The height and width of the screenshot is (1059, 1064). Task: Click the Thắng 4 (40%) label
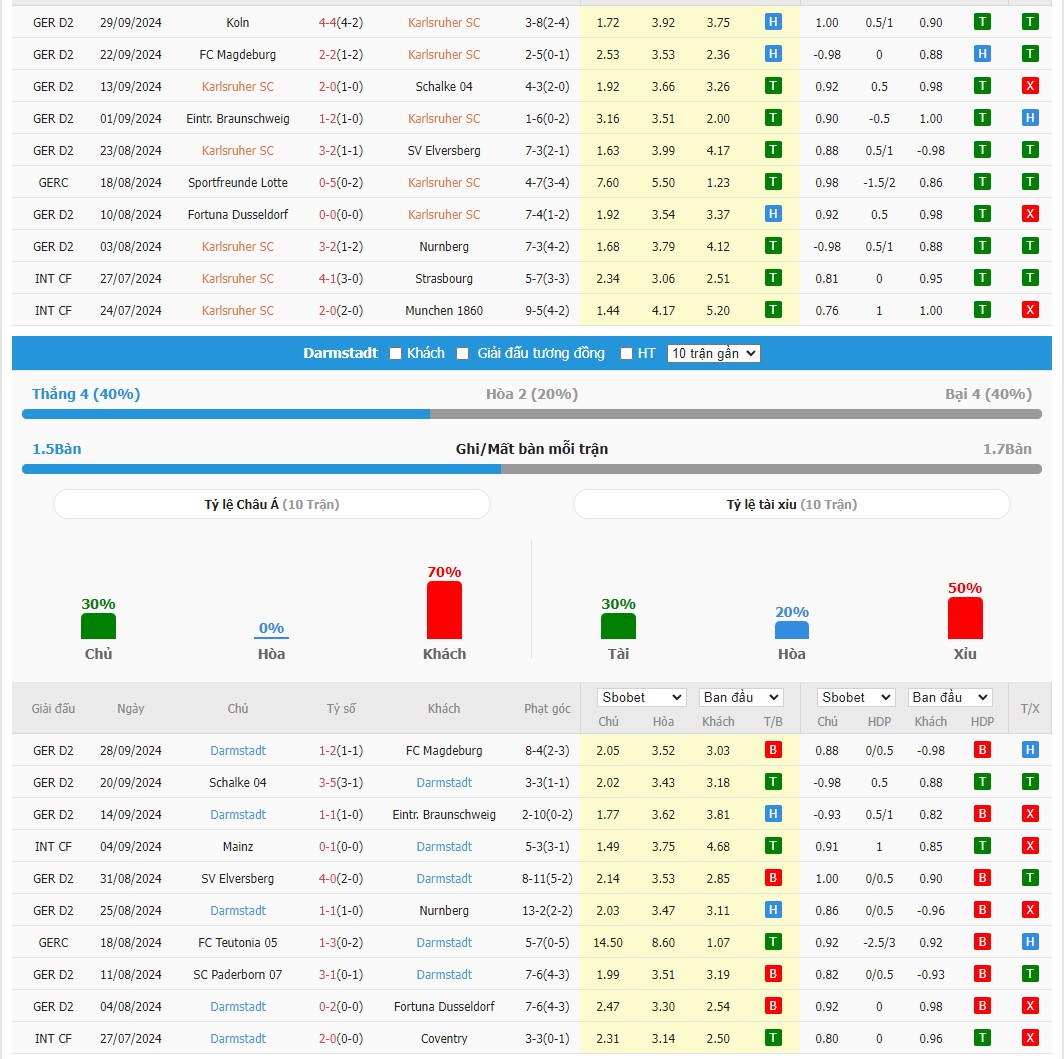pyautogui.click(x=86, y=394)
